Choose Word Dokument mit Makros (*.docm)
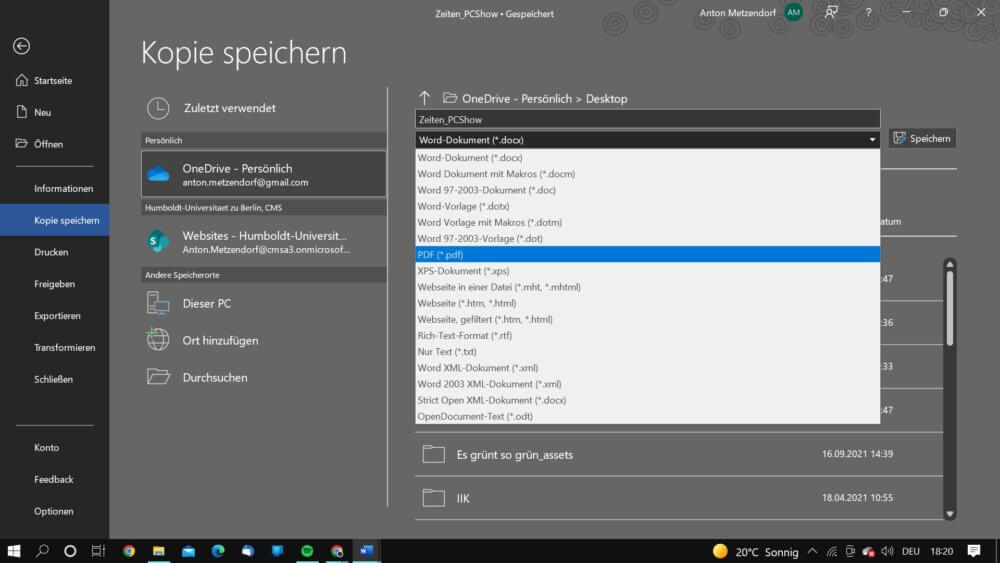The height and width of the screenshot is (563, 1000). 647,173
